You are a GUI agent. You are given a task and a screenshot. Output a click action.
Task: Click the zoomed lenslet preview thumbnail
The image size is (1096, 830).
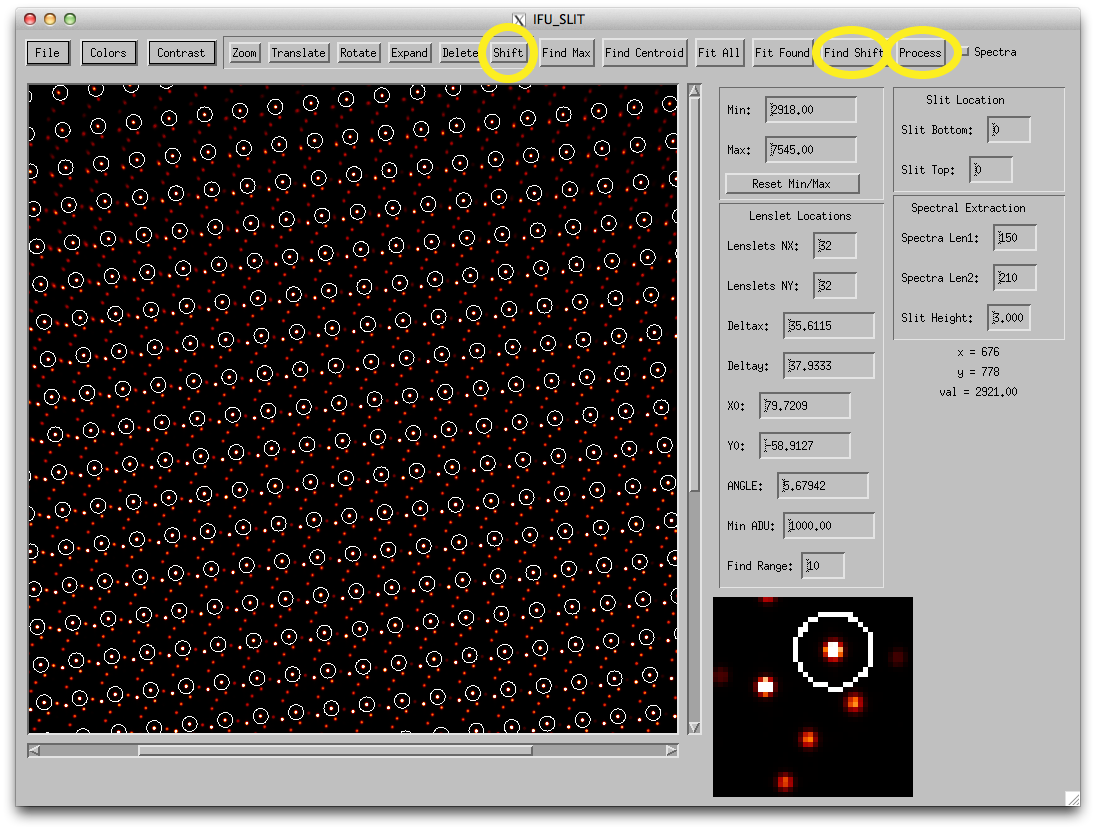812,697
